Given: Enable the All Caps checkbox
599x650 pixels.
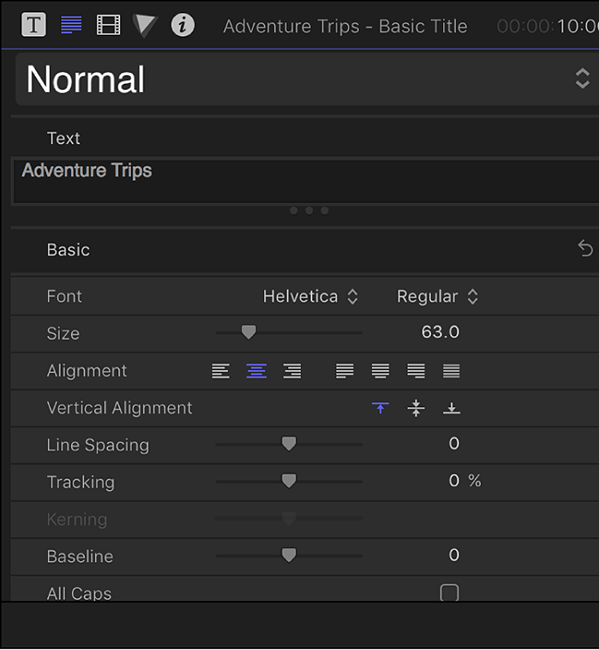Looking at the screenshot, I should (x=449, y=593).
